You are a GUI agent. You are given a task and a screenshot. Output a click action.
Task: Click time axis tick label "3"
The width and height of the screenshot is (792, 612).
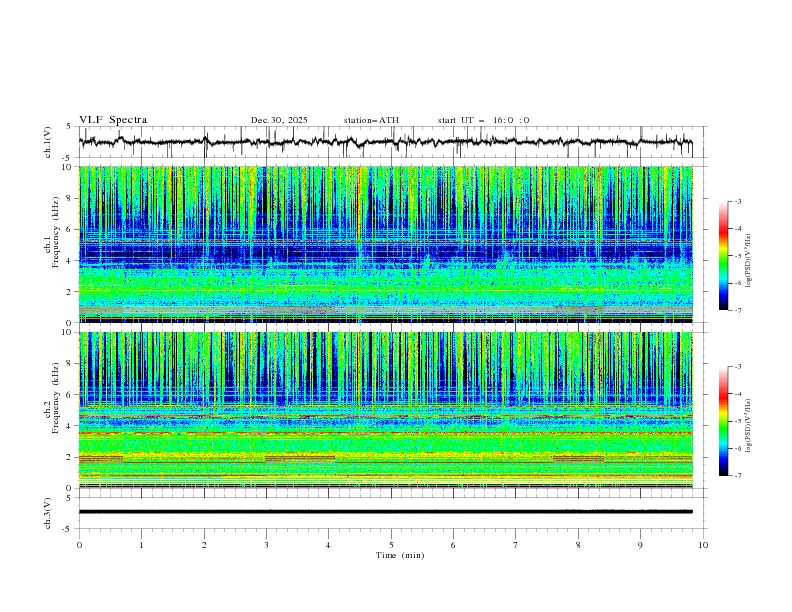266,545
